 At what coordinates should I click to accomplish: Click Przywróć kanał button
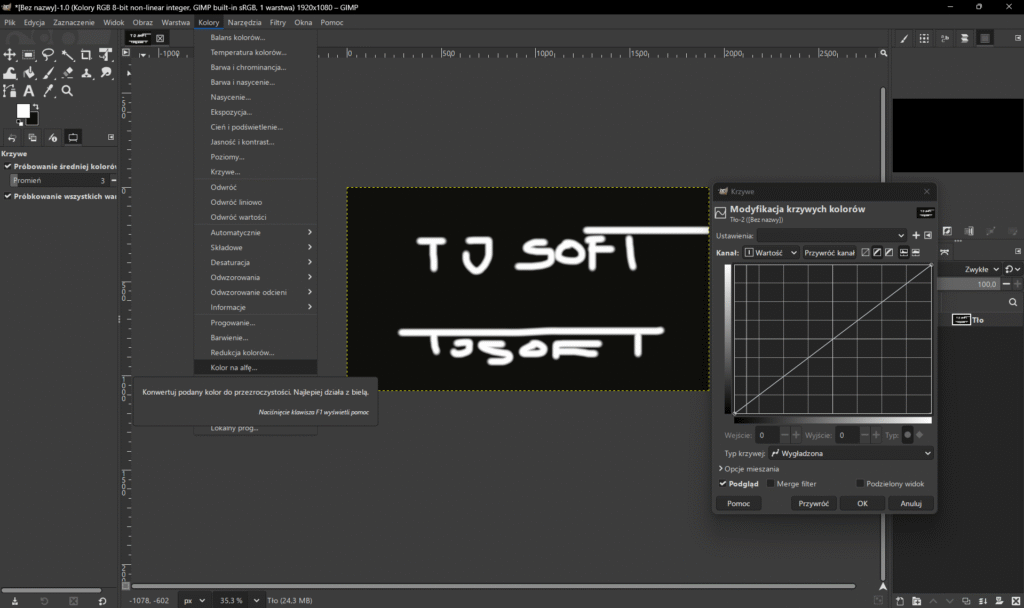(x=829, y=253)
